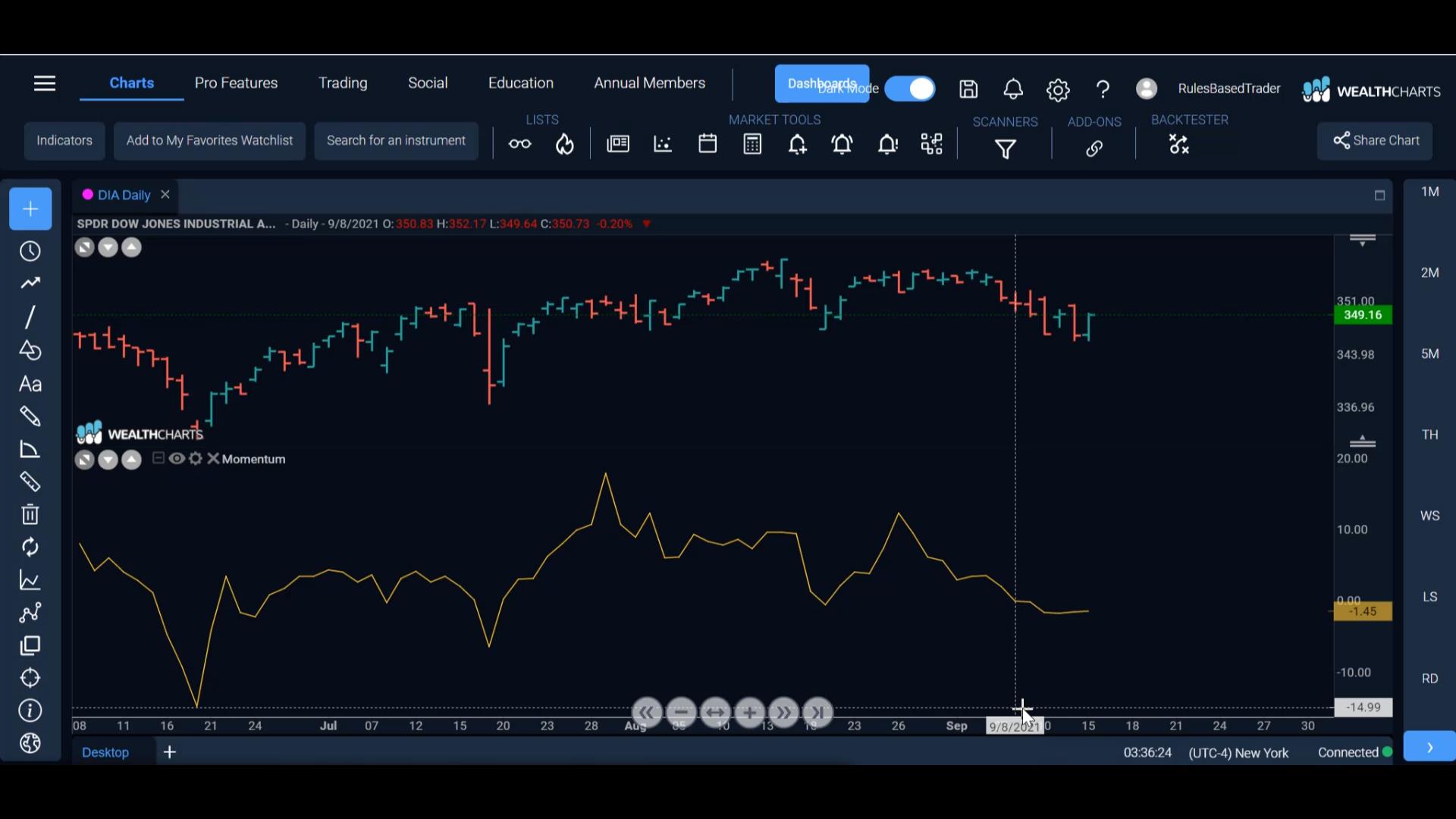Open the Education menu
The image size is (1456, 819).
tap(521, 83)
